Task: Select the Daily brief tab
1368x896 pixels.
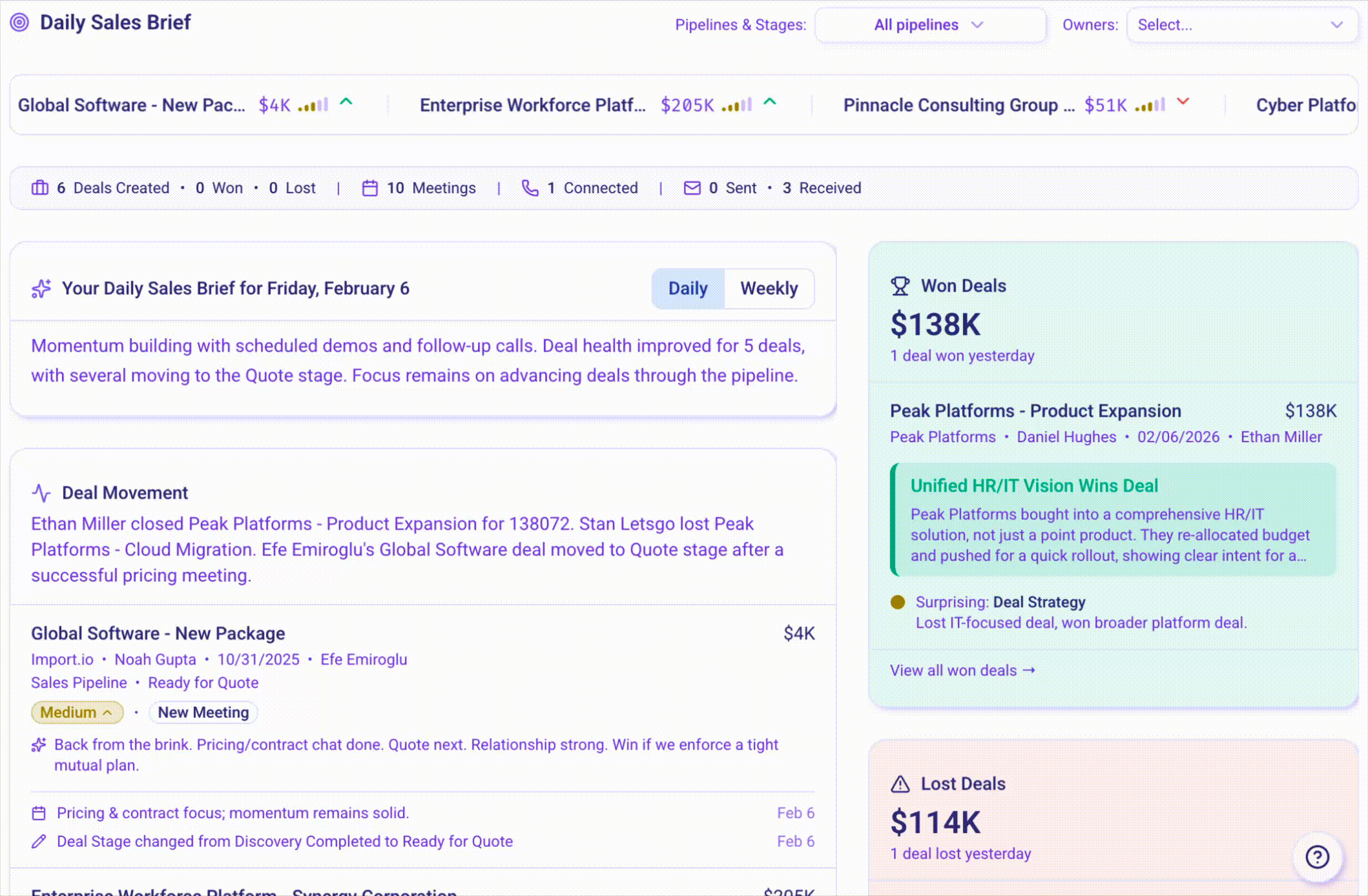Action: coord(687,289)
